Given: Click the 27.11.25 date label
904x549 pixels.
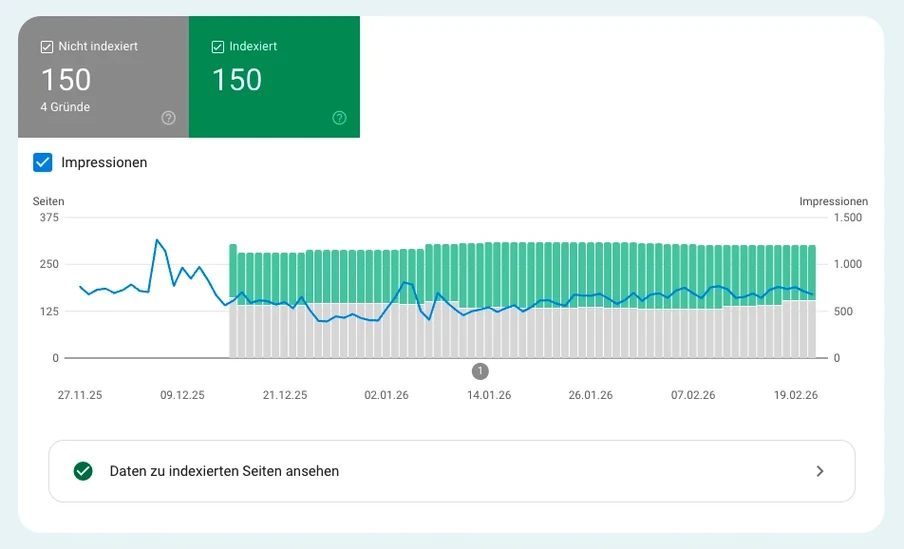Looking at the screenshot, I should 80,395.
